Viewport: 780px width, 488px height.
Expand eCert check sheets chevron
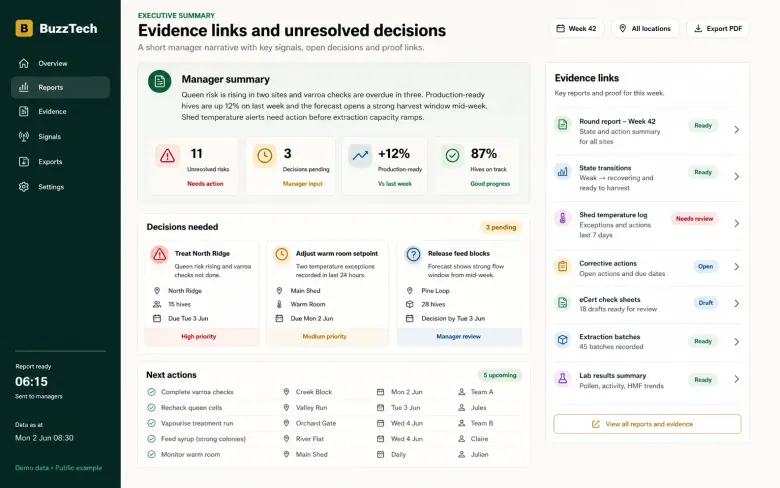pyautogui.click(x=737, y=303)
